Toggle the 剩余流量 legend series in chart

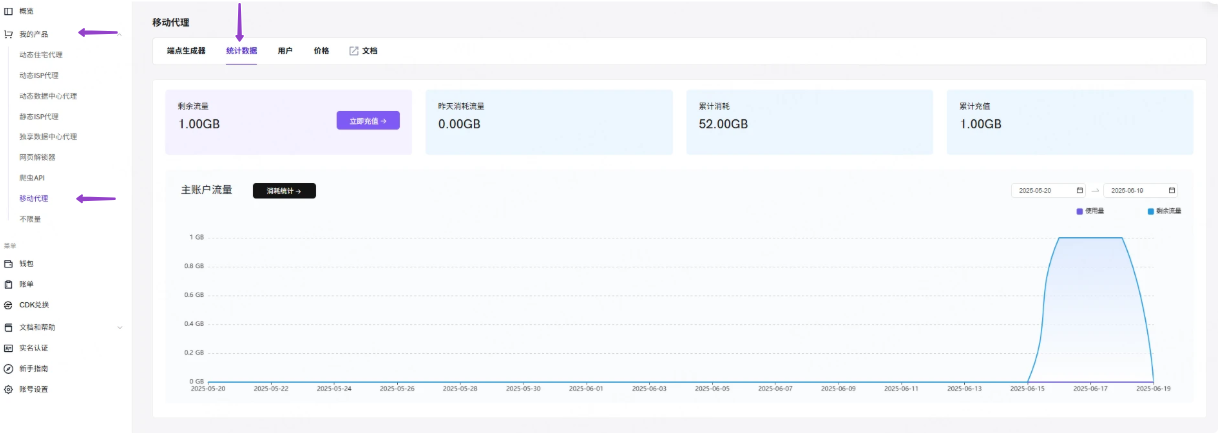[1150, 211]
